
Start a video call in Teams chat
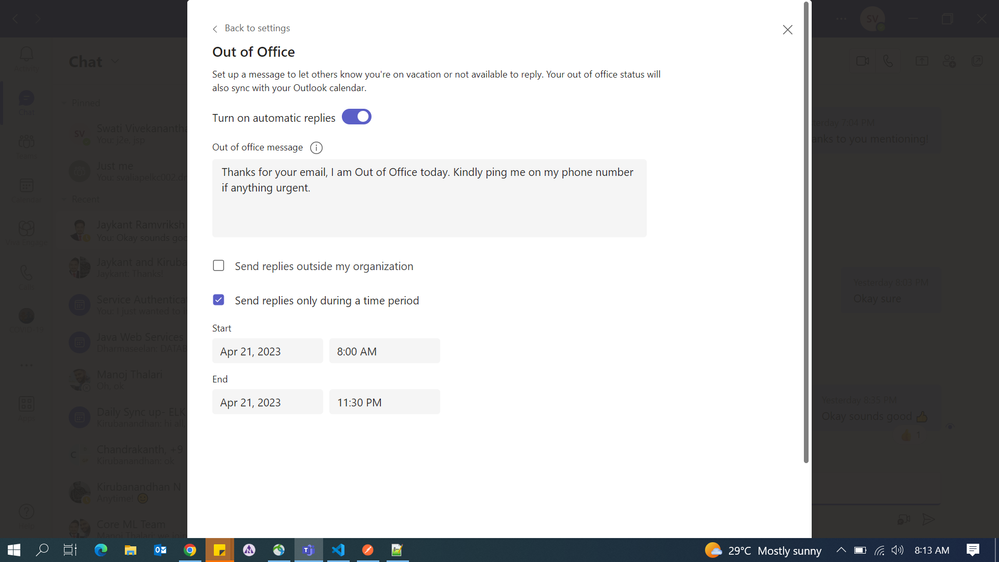pos(863,61)
